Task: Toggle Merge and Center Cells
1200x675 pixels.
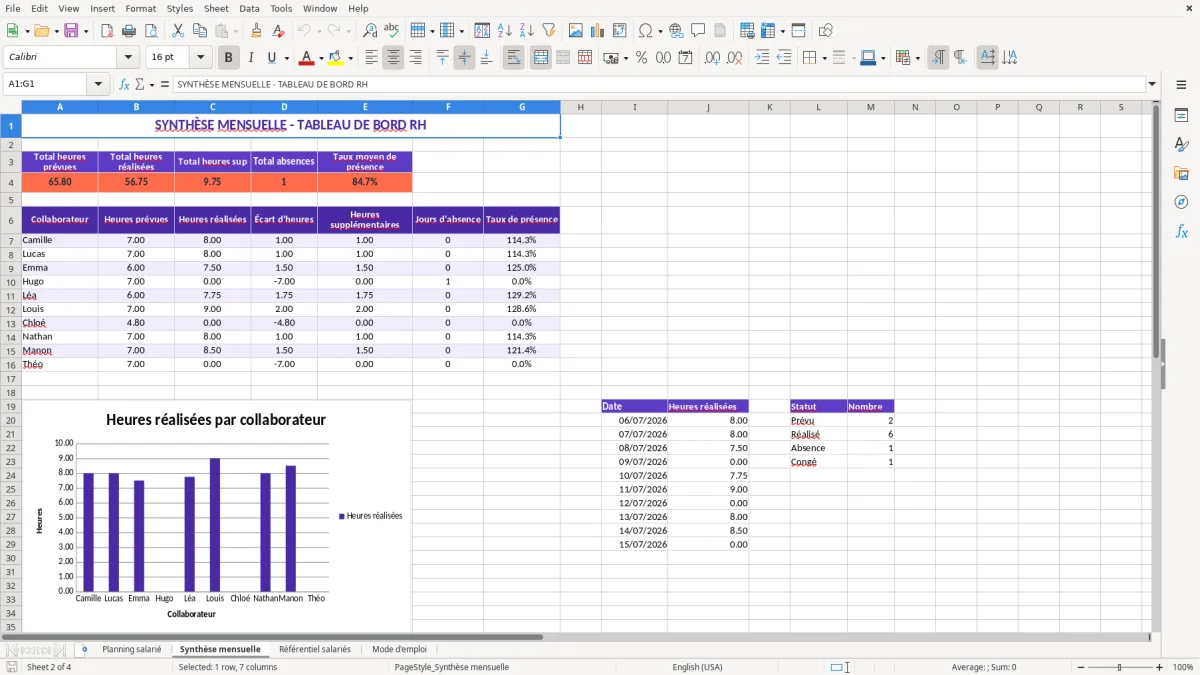Action: pyautogui.click(x=541, y=58)
